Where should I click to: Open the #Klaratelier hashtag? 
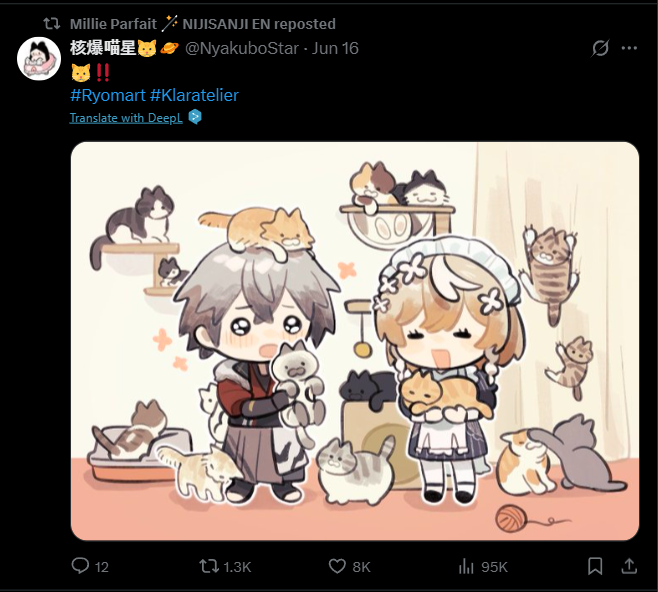tap(194, 95)
